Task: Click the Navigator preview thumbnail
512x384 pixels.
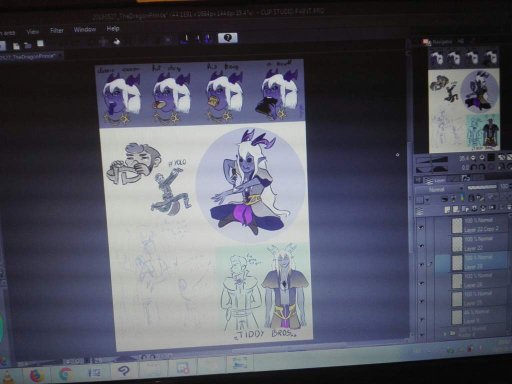Action: pos(464,100)
